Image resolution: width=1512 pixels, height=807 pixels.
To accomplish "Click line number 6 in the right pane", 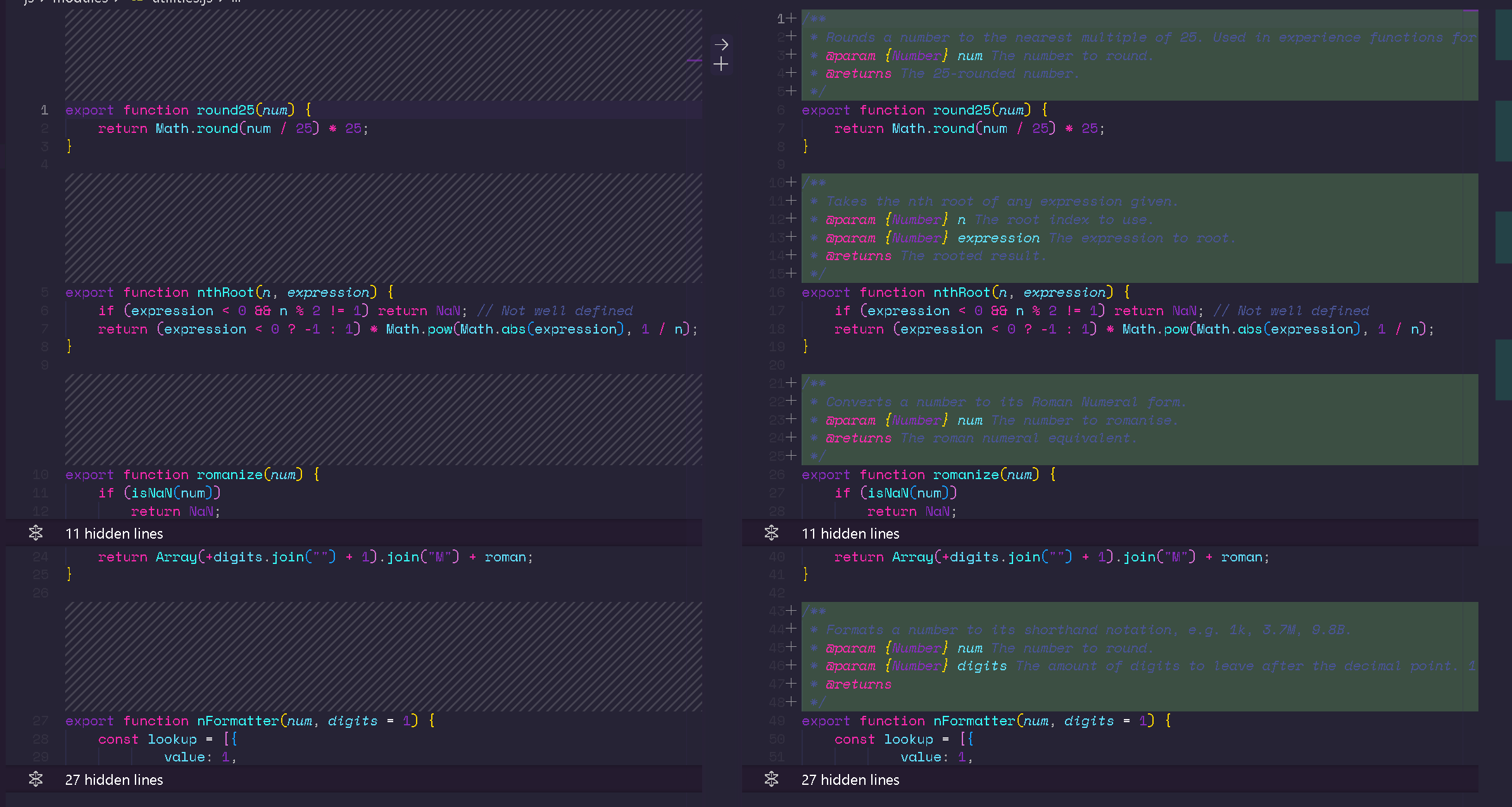I will tap(781, 110).
